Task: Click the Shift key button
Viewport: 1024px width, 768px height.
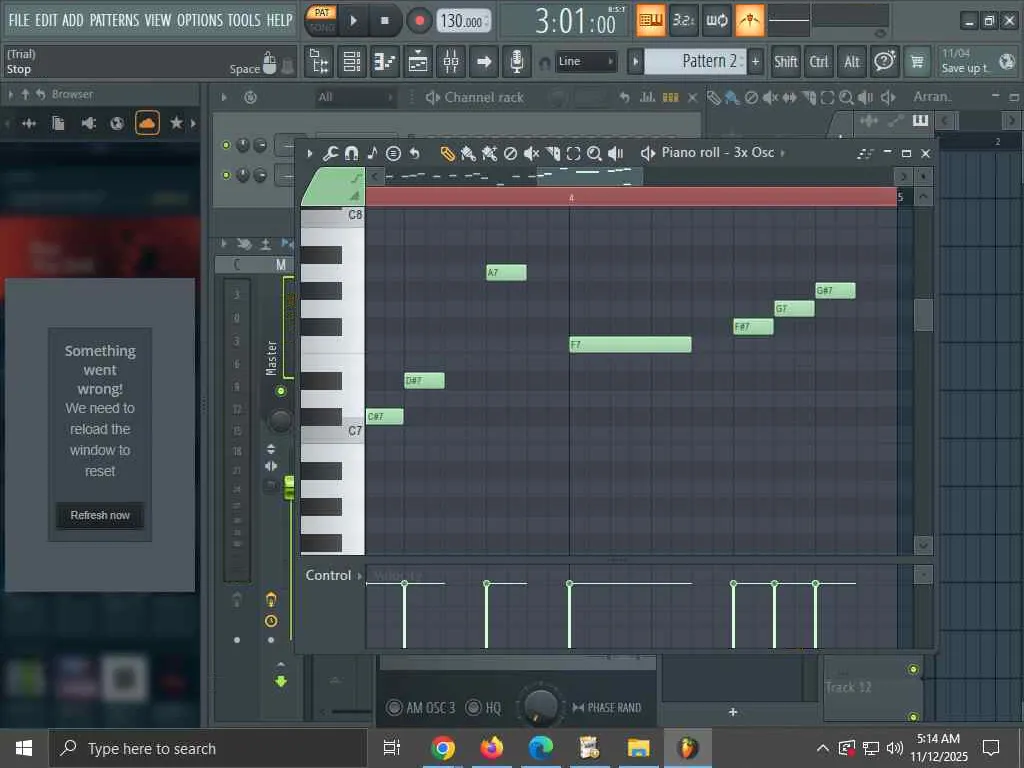Action: click(786, 62)
